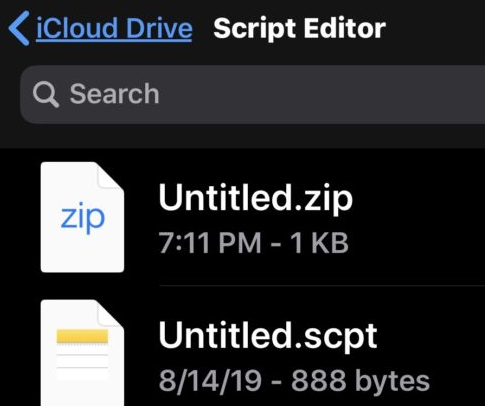
Task: Select the Untitled.scpt file name
Action: pos(268,336)
